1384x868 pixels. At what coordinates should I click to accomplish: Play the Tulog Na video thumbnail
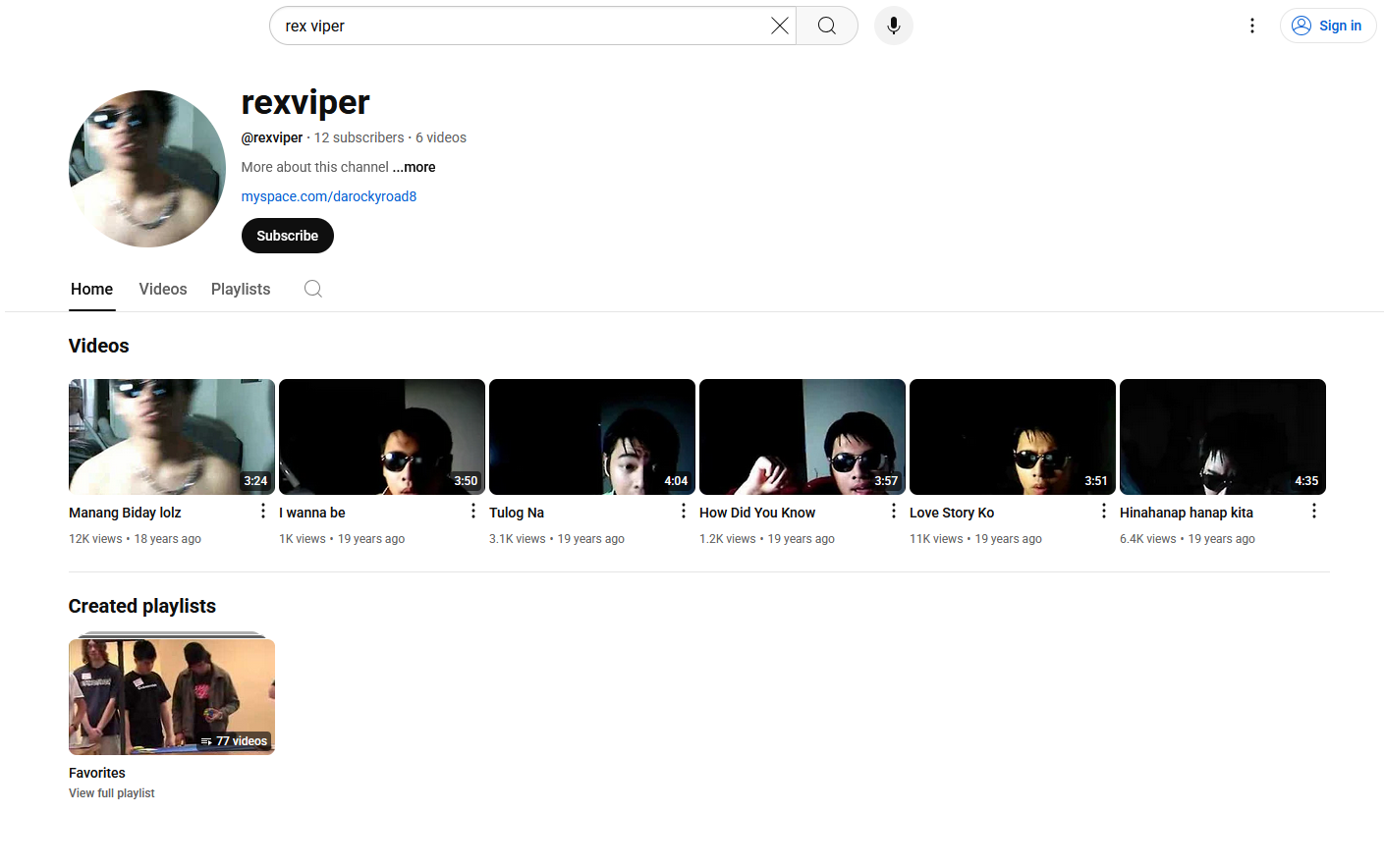pos(591,437)
